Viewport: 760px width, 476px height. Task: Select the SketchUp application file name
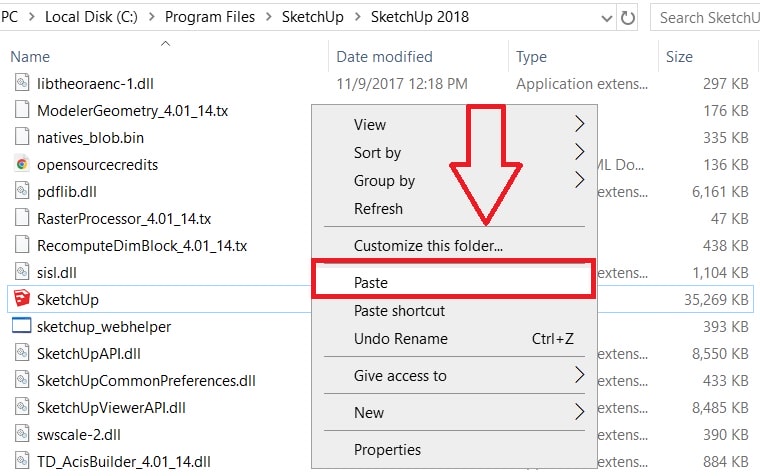pyautogui.click(x=68, y=300)
